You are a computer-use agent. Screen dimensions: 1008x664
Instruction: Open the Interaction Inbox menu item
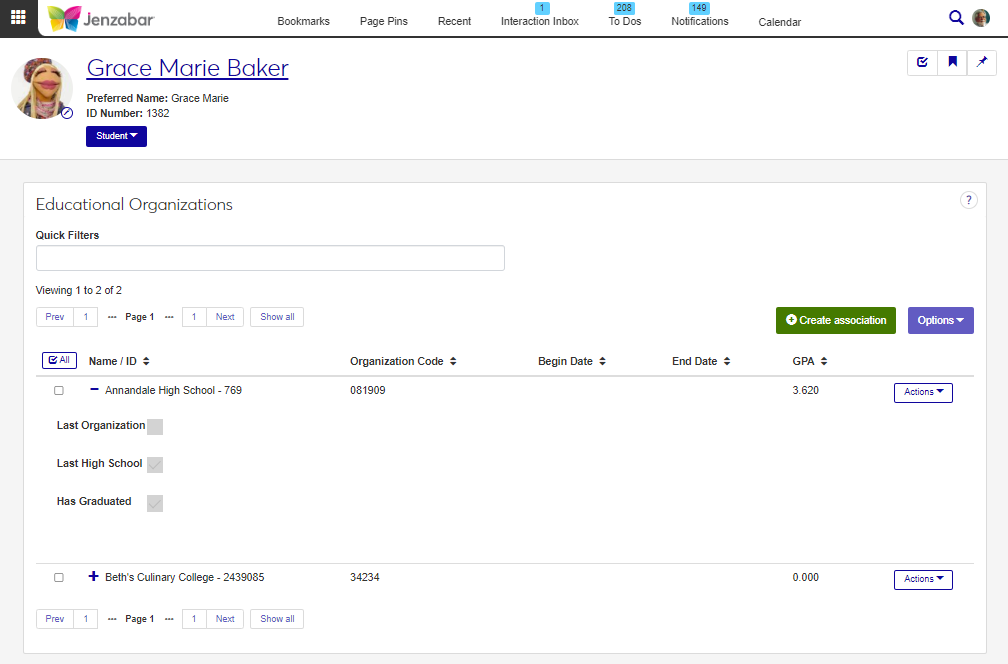point(539,21)
